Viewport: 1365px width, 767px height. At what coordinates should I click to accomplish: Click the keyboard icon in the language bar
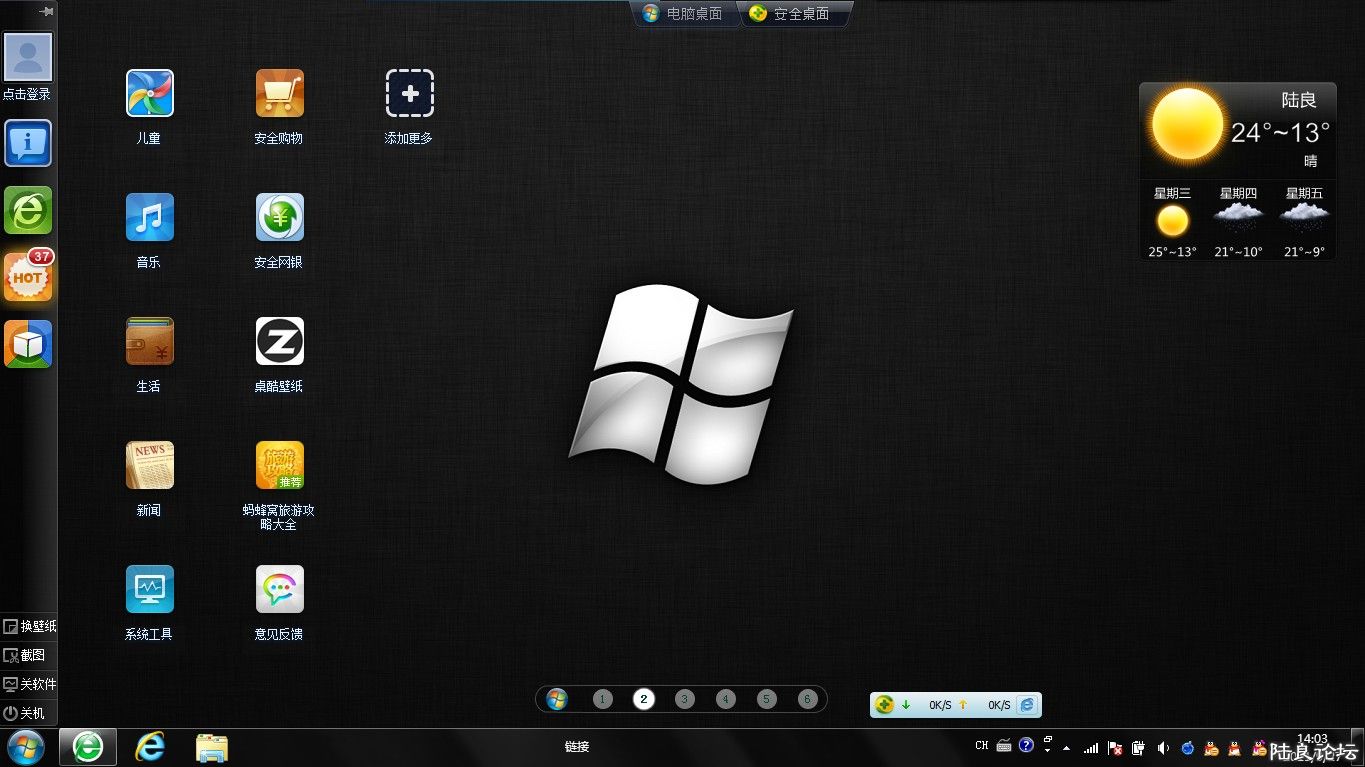coord(1004,746)
